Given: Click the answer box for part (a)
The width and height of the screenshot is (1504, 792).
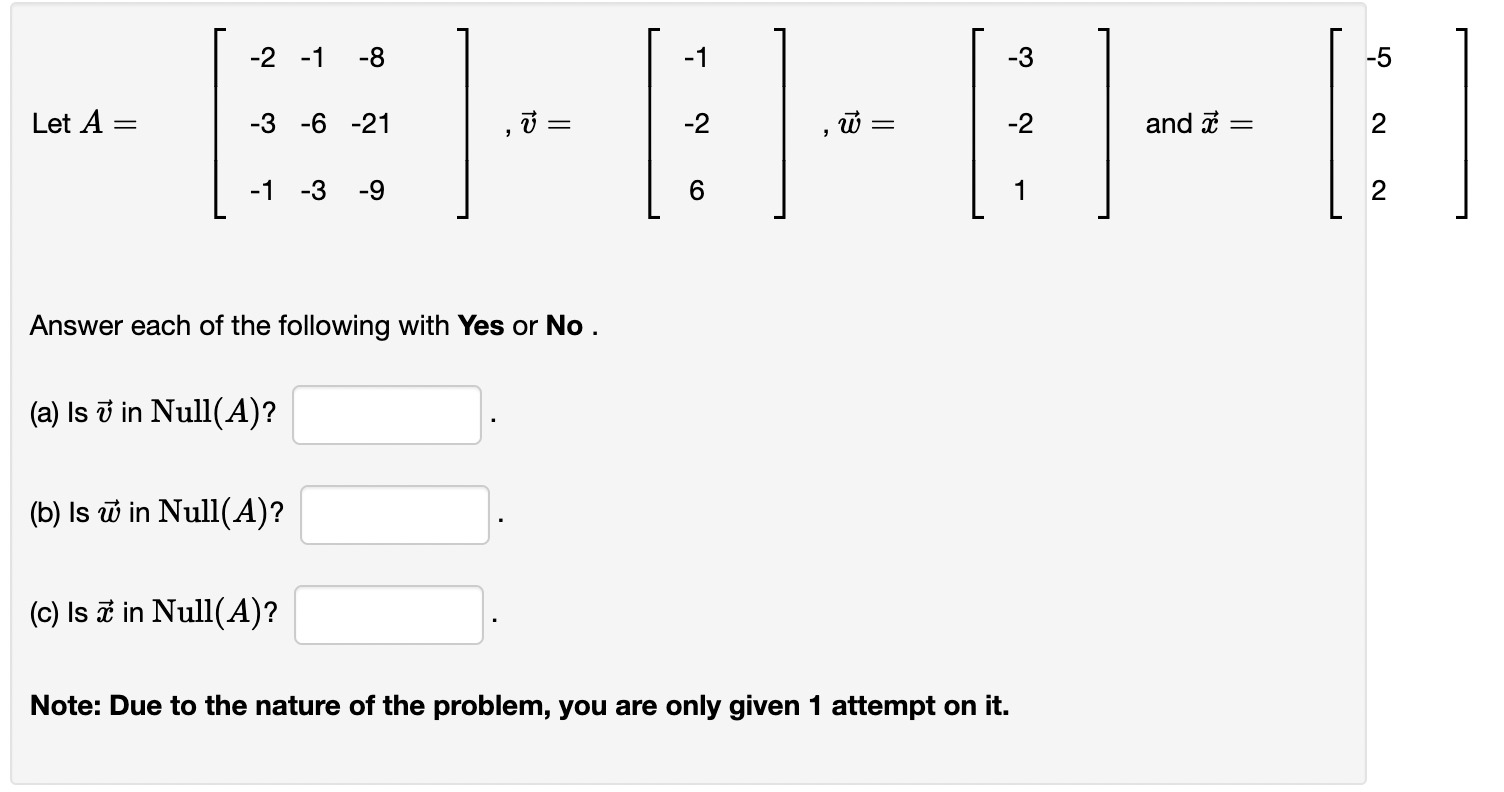Looking at the screenshot, I should 385,413.
